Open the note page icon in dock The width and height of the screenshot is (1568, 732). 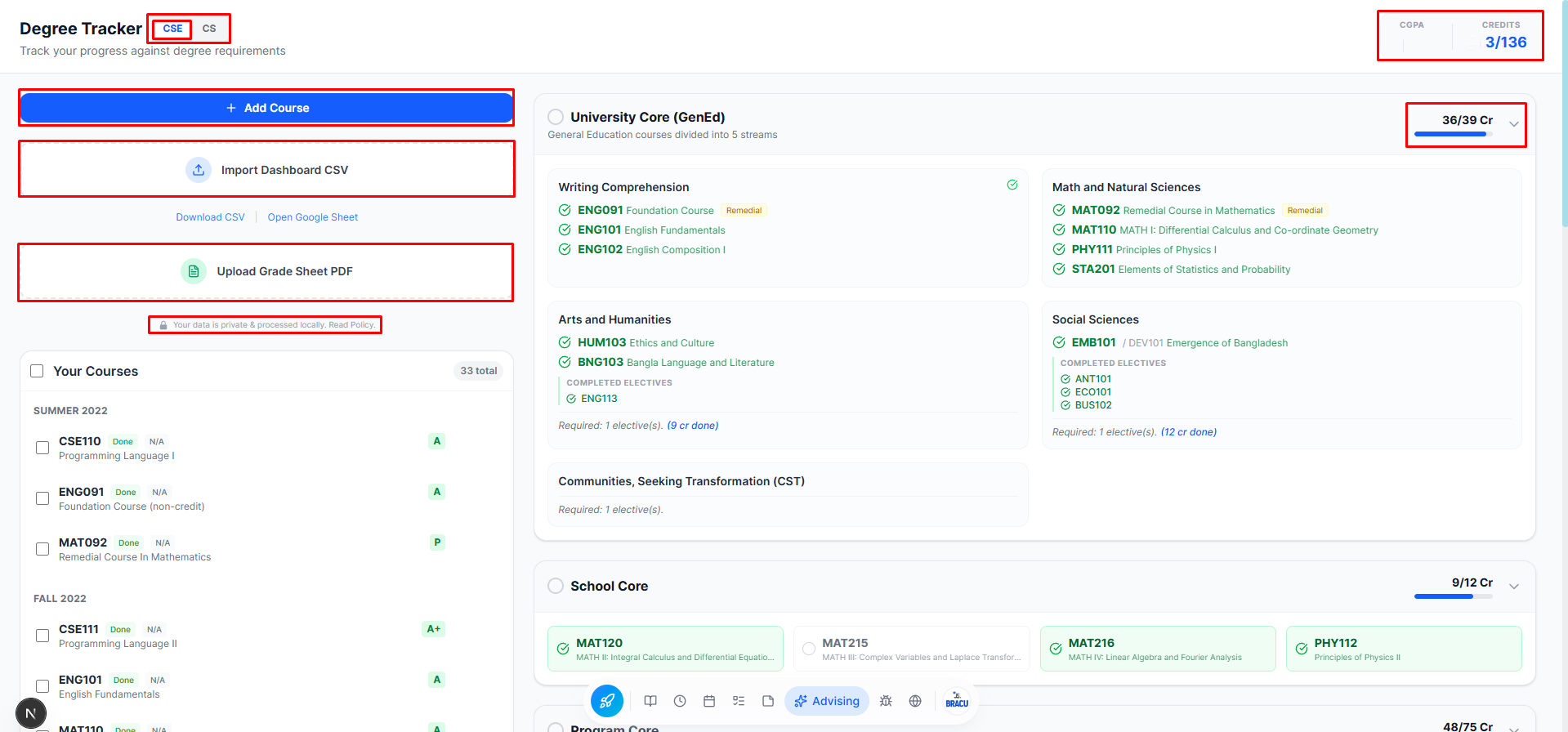[x=768, y=701]
